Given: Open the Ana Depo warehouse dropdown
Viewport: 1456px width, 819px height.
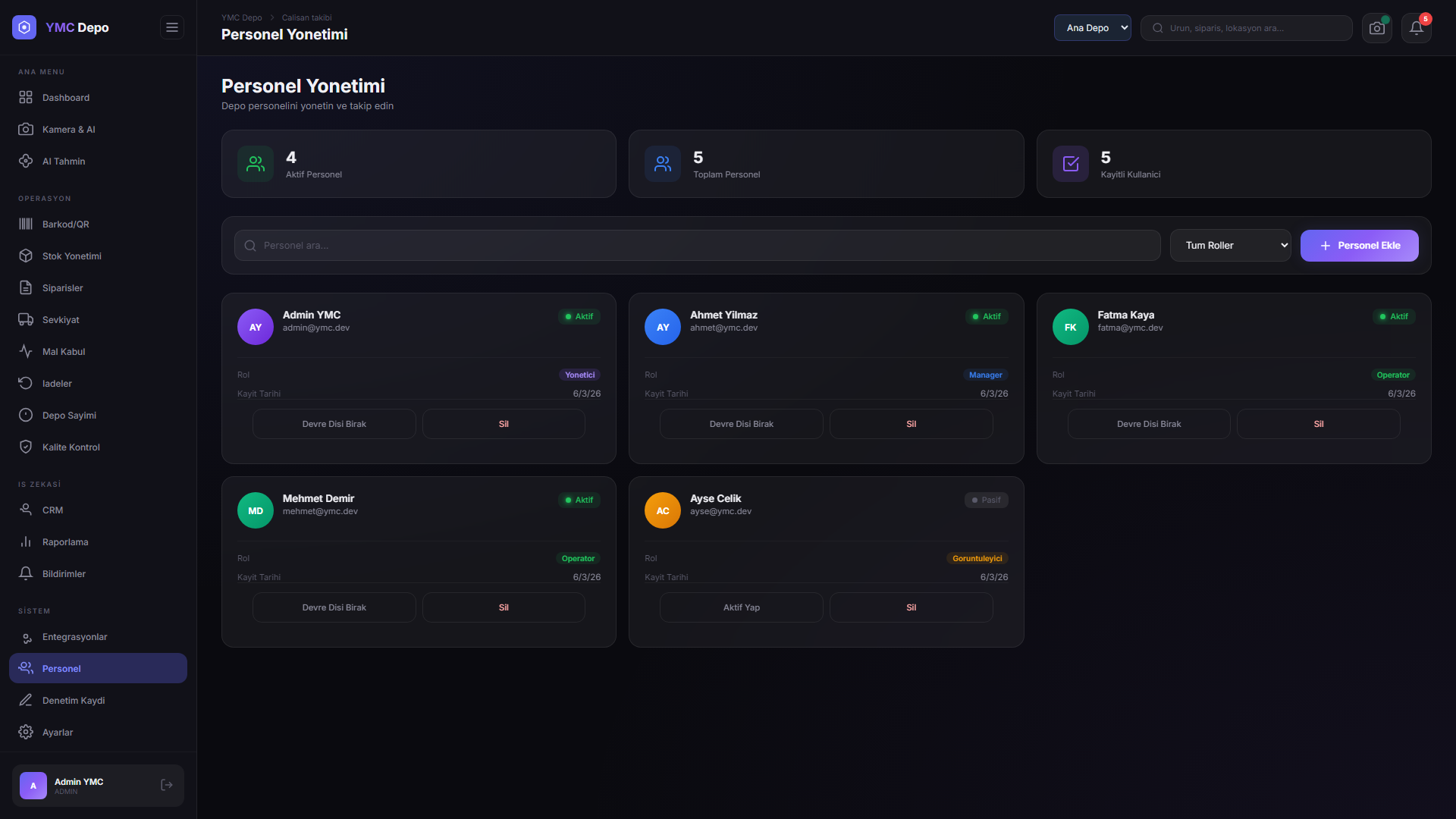Looking at the screenshot, I should click(1092, 28).
